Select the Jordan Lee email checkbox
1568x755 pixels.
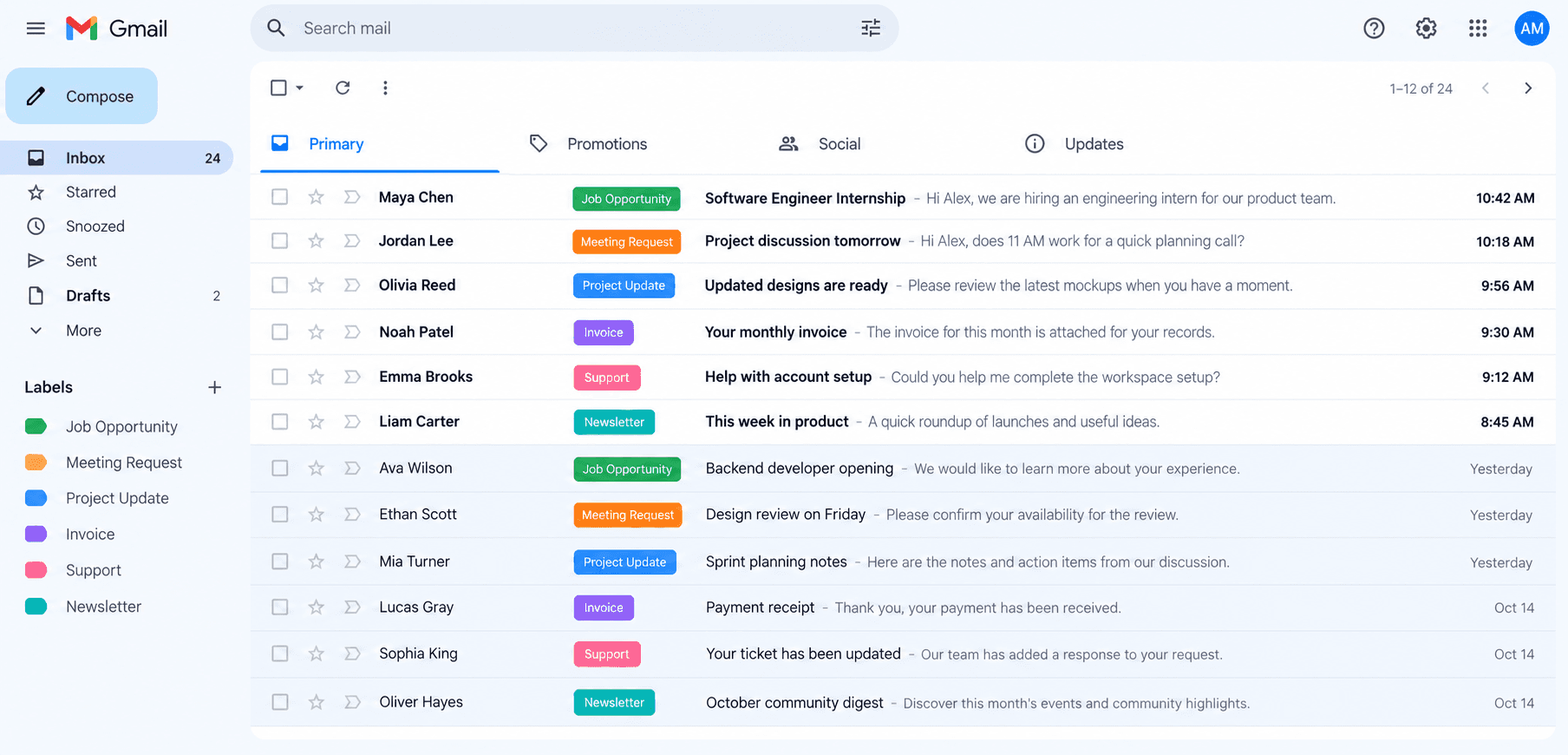(279, 240)
